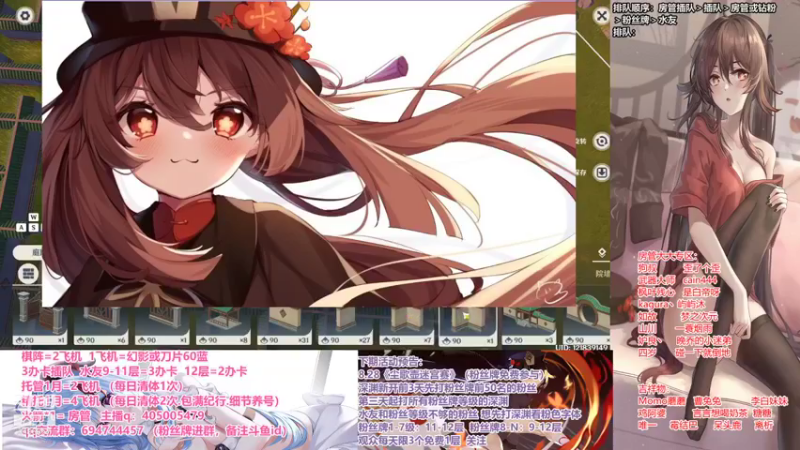The image size is (800, 450).
Task: Select the stone pillar gate furnishing ×1
Action: coord(40,327)
